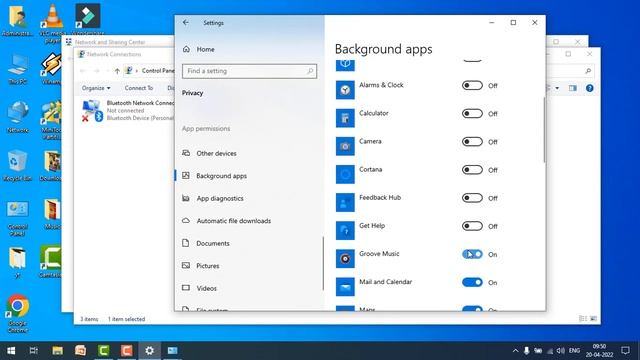Image resolution: width=640 pixels, height=360 pixels.
Task: Click volume icon in system tray
Action: pyautogui.click(x=561, y=351)
